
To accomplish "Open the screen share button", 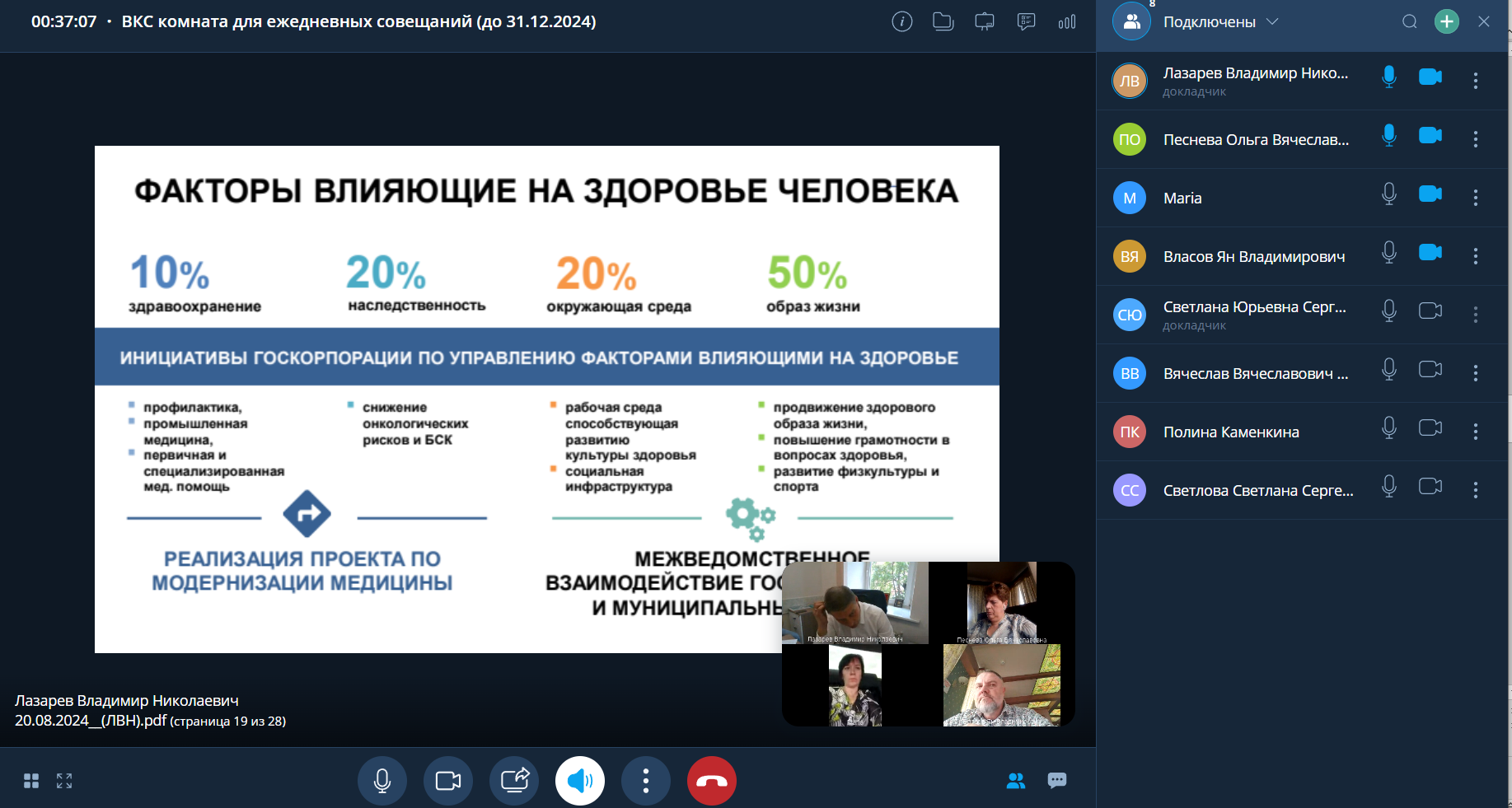I will (514, 780).
